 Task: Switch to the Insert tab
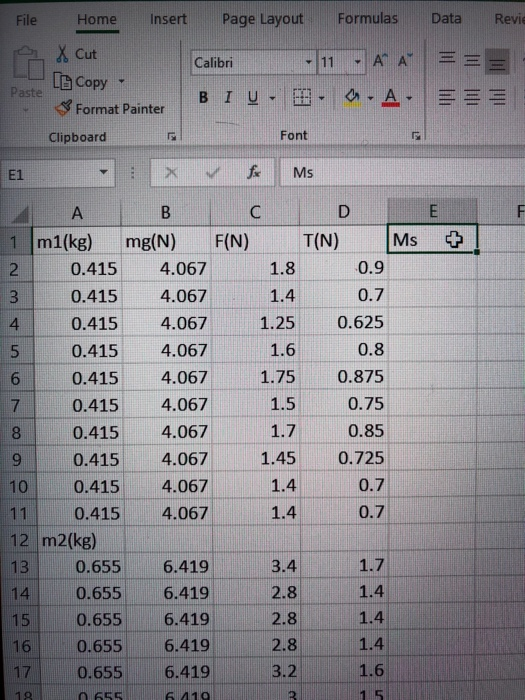(168, 19)
